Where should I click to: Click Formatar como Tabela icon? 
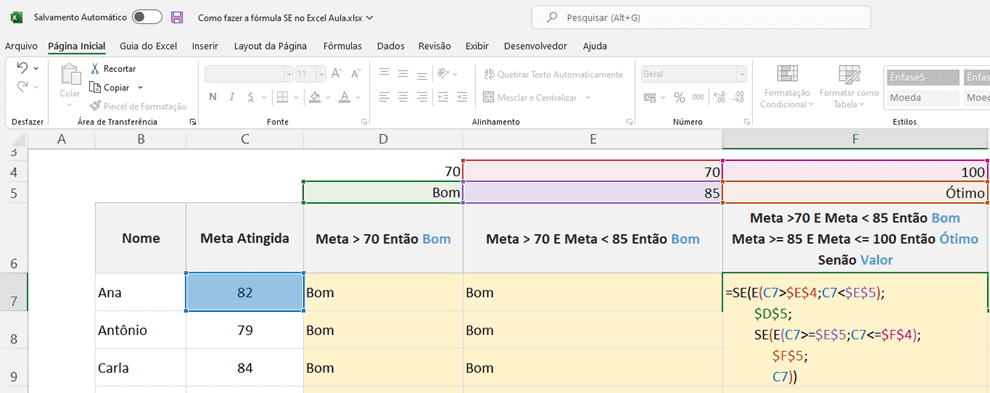849,75
